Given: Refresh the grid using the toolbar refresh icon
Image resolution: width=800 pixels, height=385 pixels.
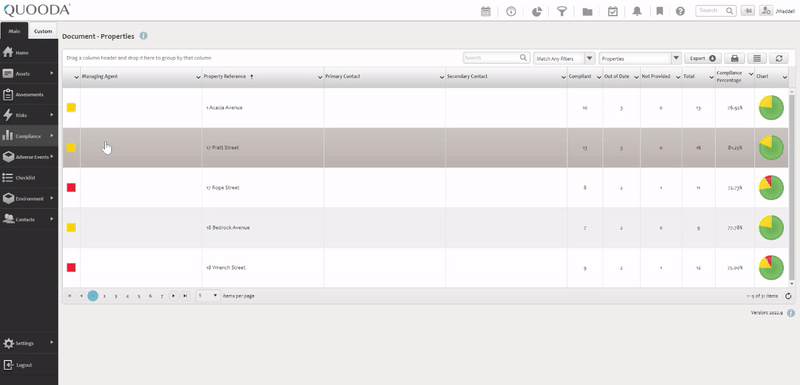Looking at the screenshot, I should coord(779,58).
